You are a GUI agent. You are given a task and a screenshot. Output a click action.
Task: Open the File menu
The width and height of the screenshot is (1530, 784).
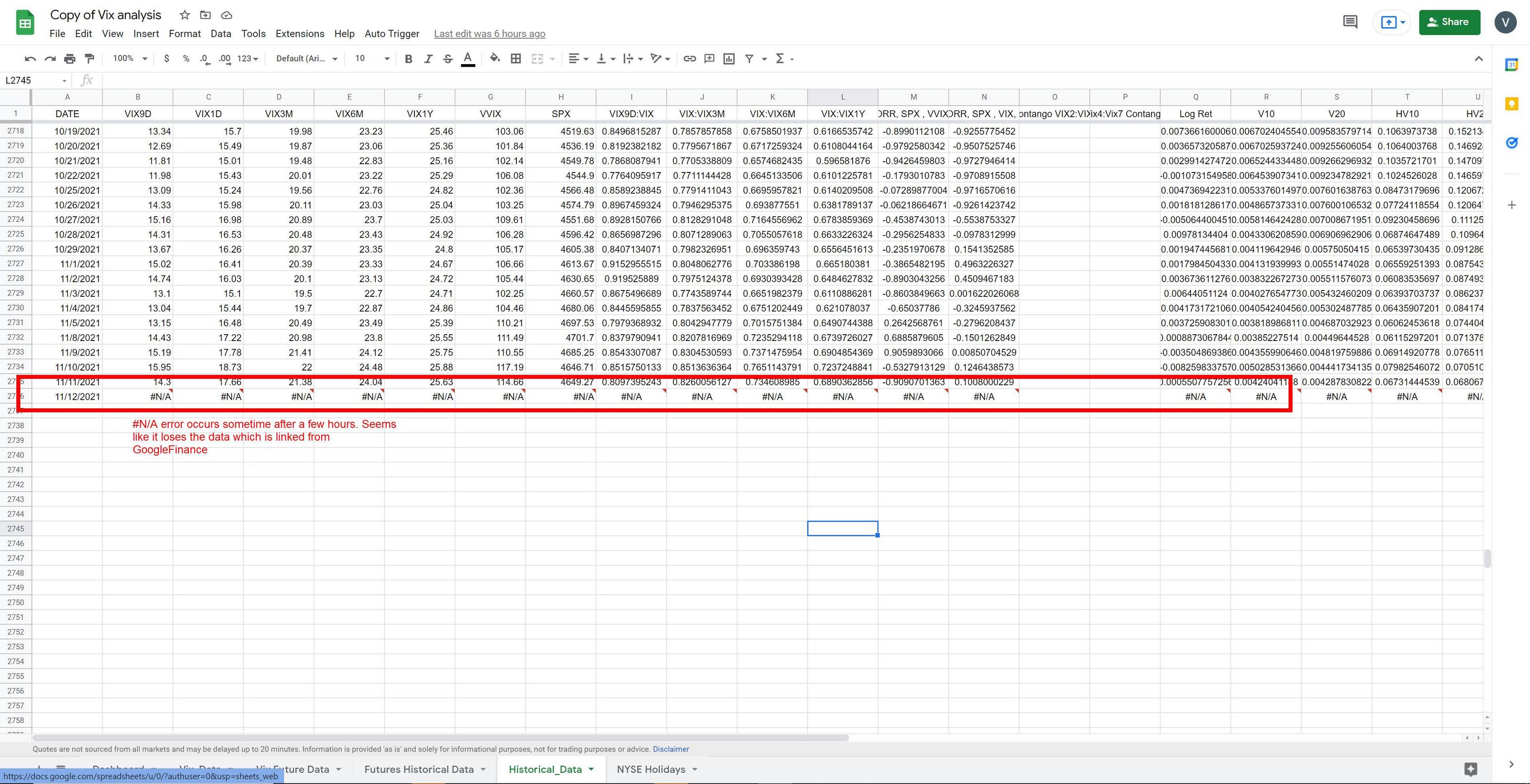58,34
